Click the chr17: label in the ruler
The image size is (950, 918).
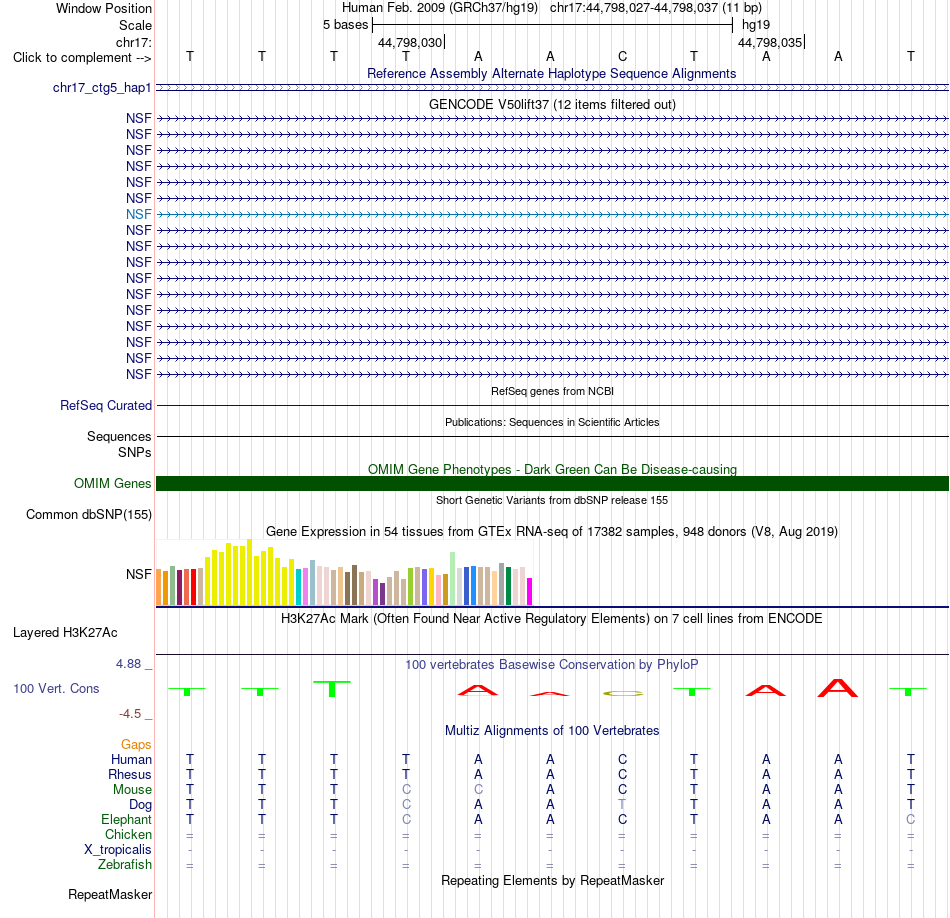[x=133, y=42]
